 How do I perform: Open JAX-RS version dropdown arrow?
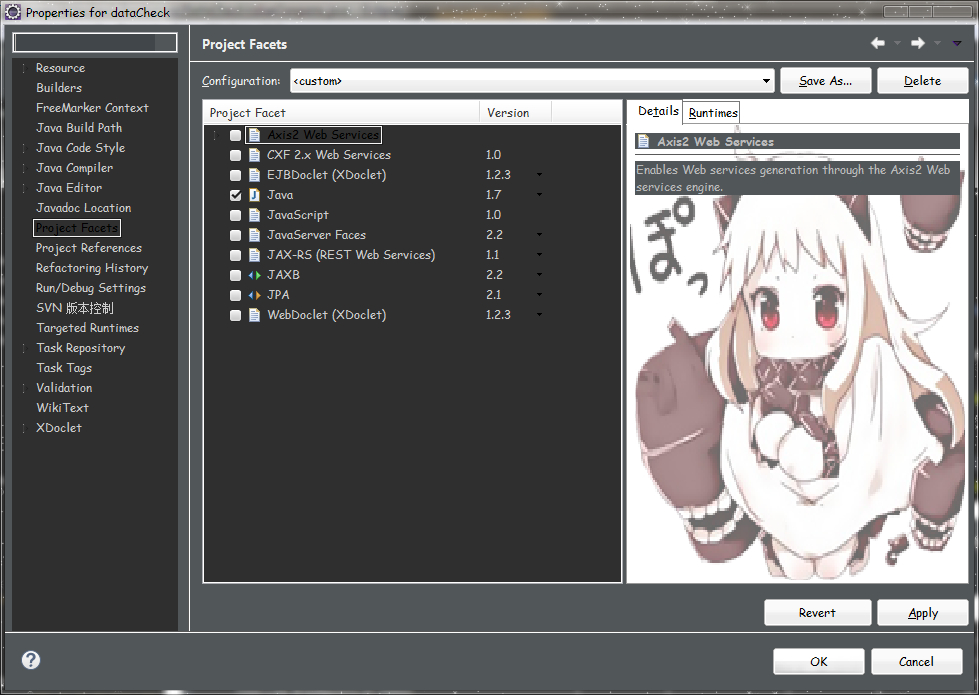(x=539, y=255)
